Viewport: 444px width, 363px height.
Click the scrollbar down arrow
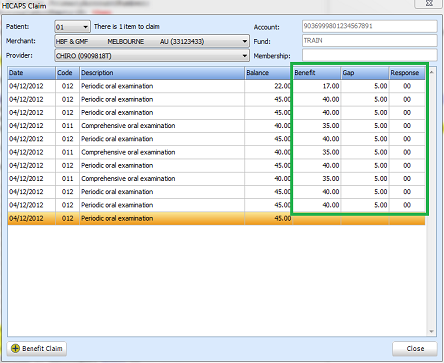click(432, 331)
